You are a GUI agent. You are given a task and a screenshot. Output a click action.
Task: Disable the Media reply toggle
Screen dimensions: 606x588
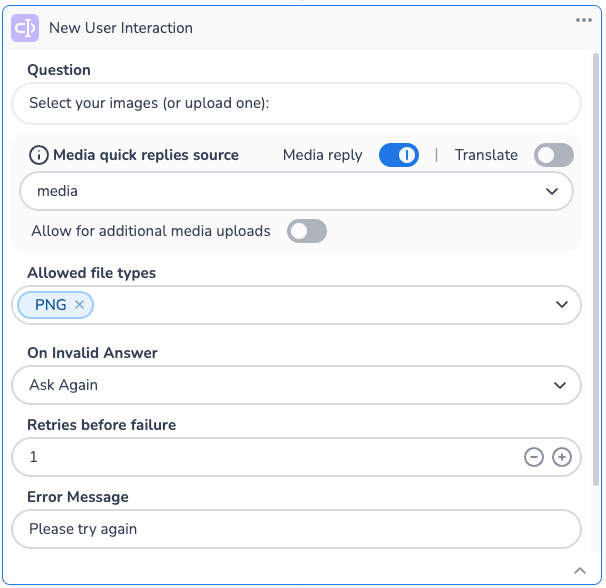(x=398, y=155)
